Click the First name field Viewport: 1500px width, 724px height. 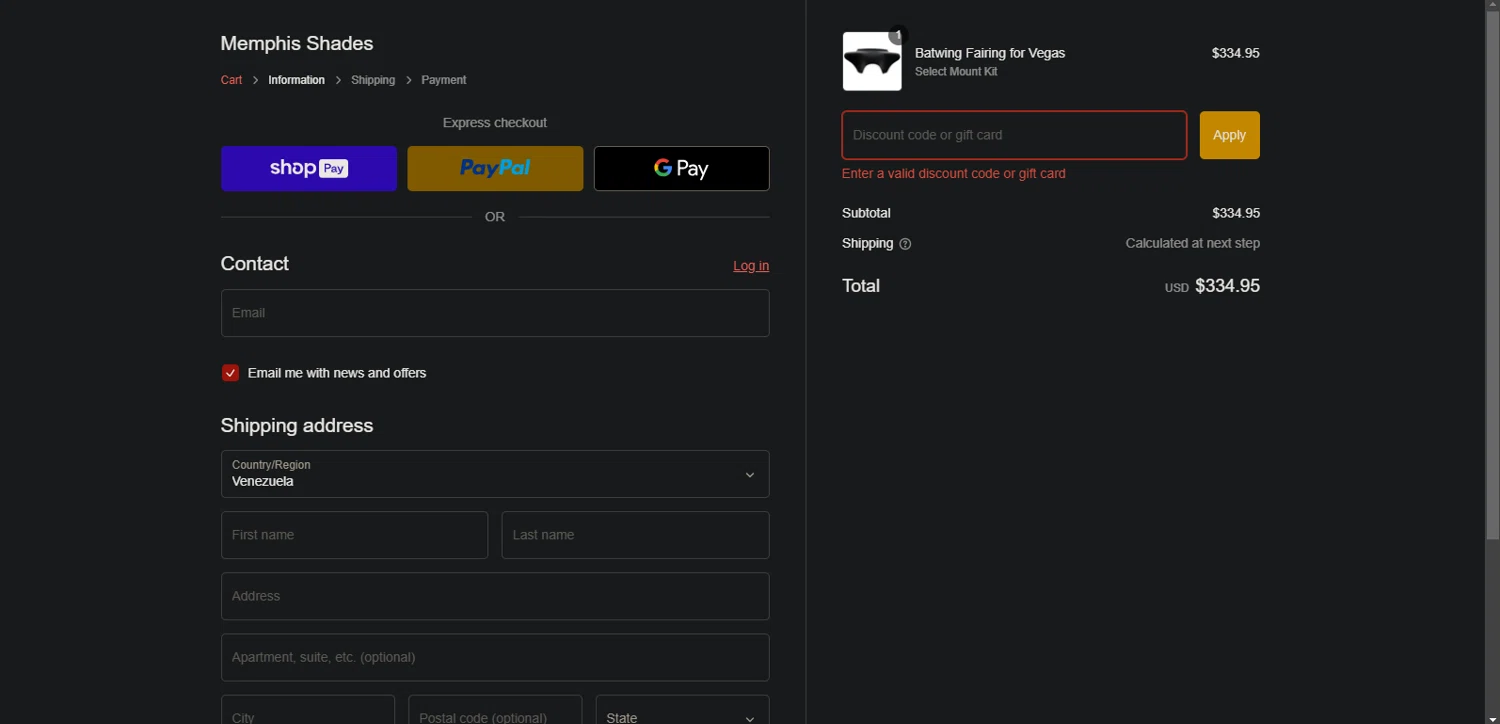pyautogui.click(x=354, y=535)
